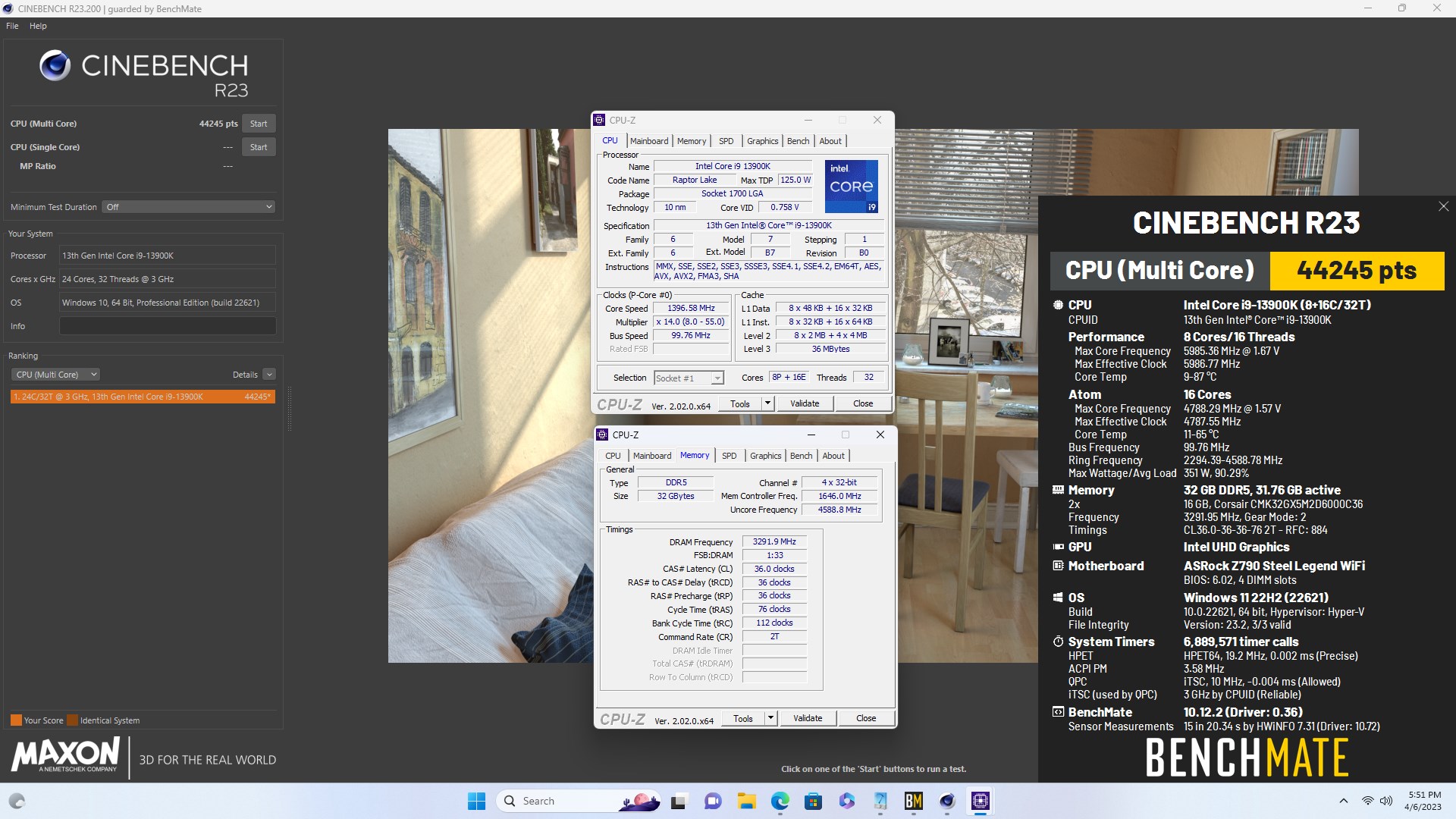The height and width of the screenshot is (819, 1456).
Task: Click the lower CPU-Z window title icon
Action: click(602, 435)
